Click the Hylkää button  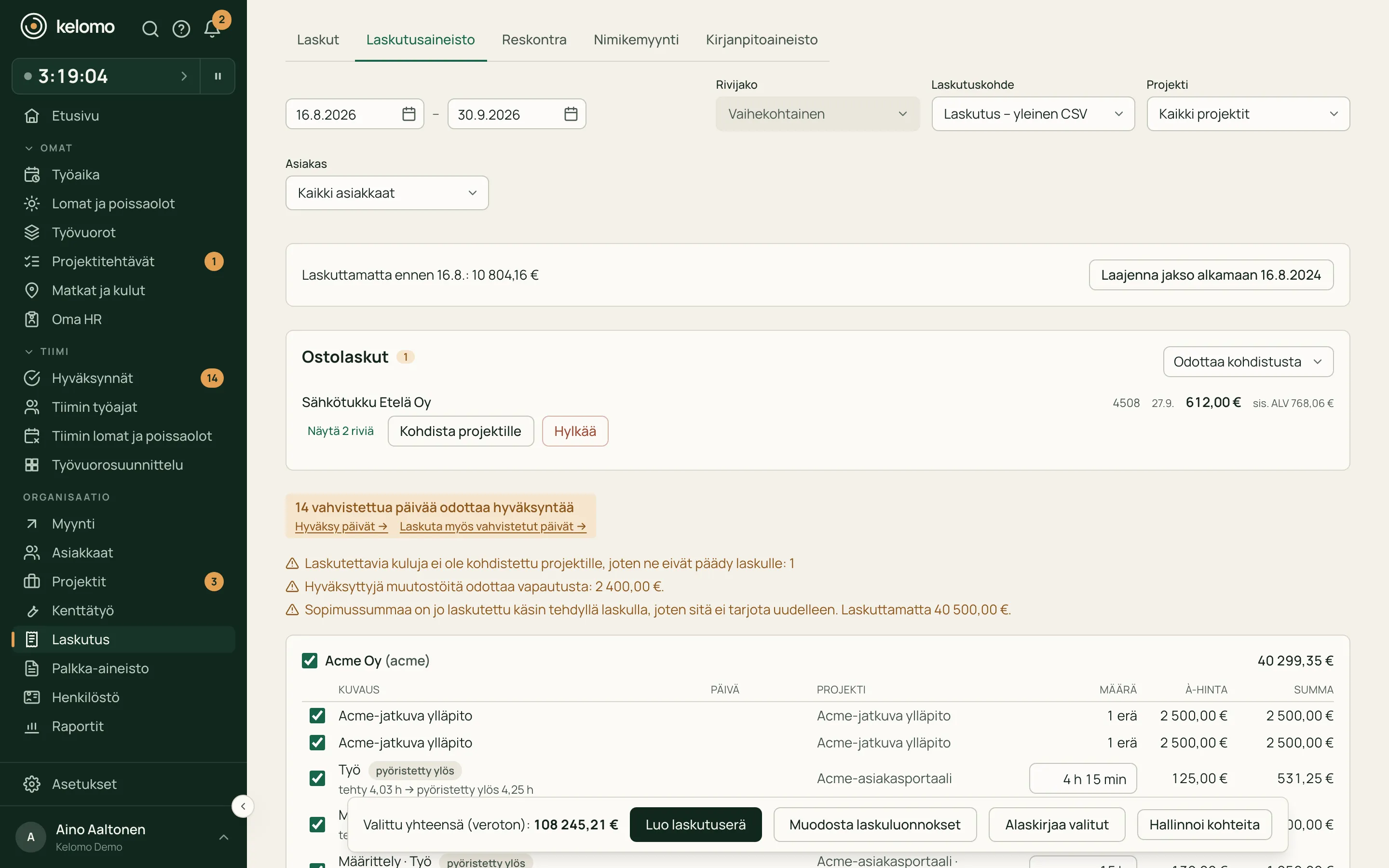(x=575, y=431)
